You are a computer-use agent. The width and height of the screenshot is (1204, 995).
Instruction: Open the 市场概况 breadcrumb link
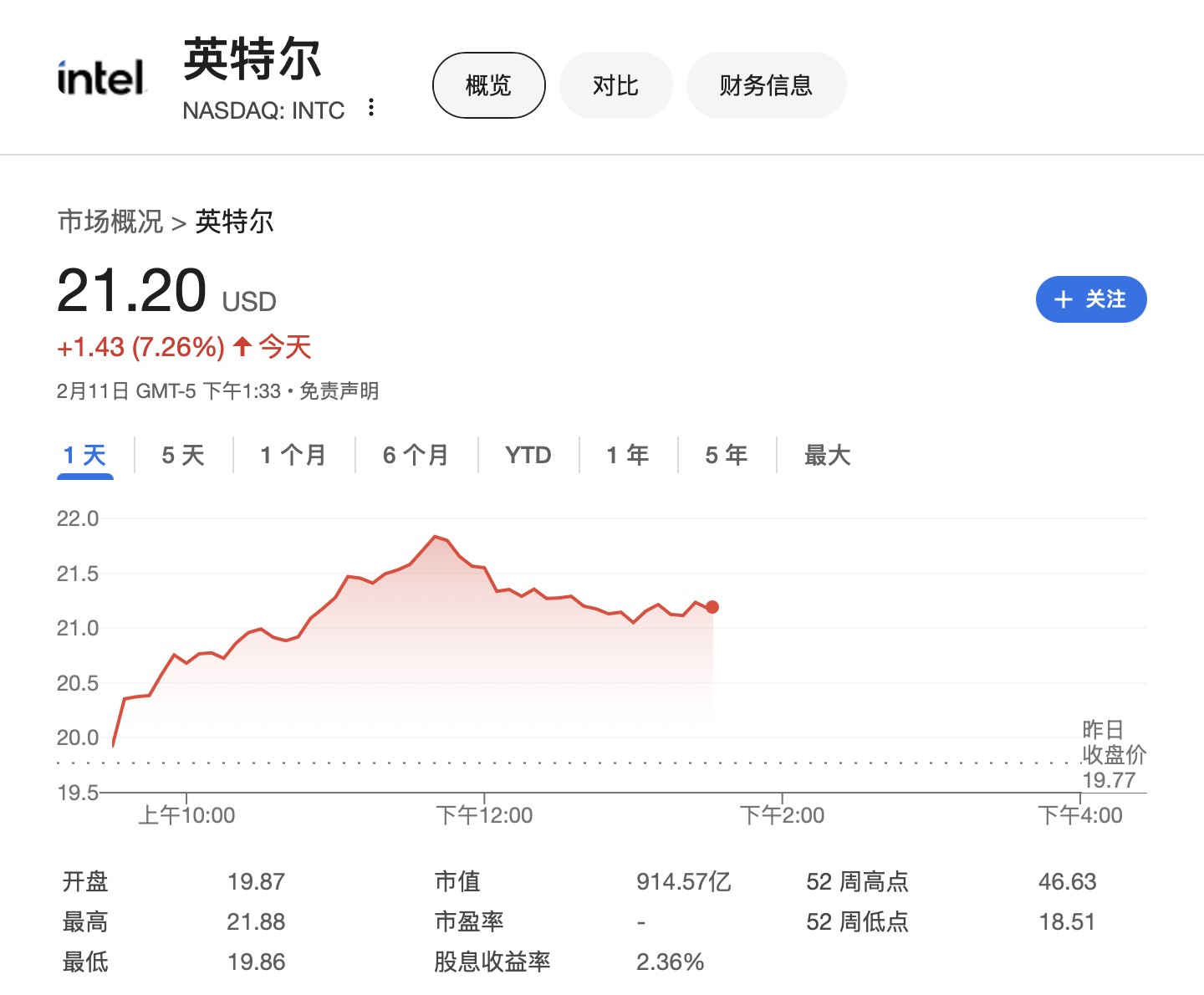coord(110,222)
